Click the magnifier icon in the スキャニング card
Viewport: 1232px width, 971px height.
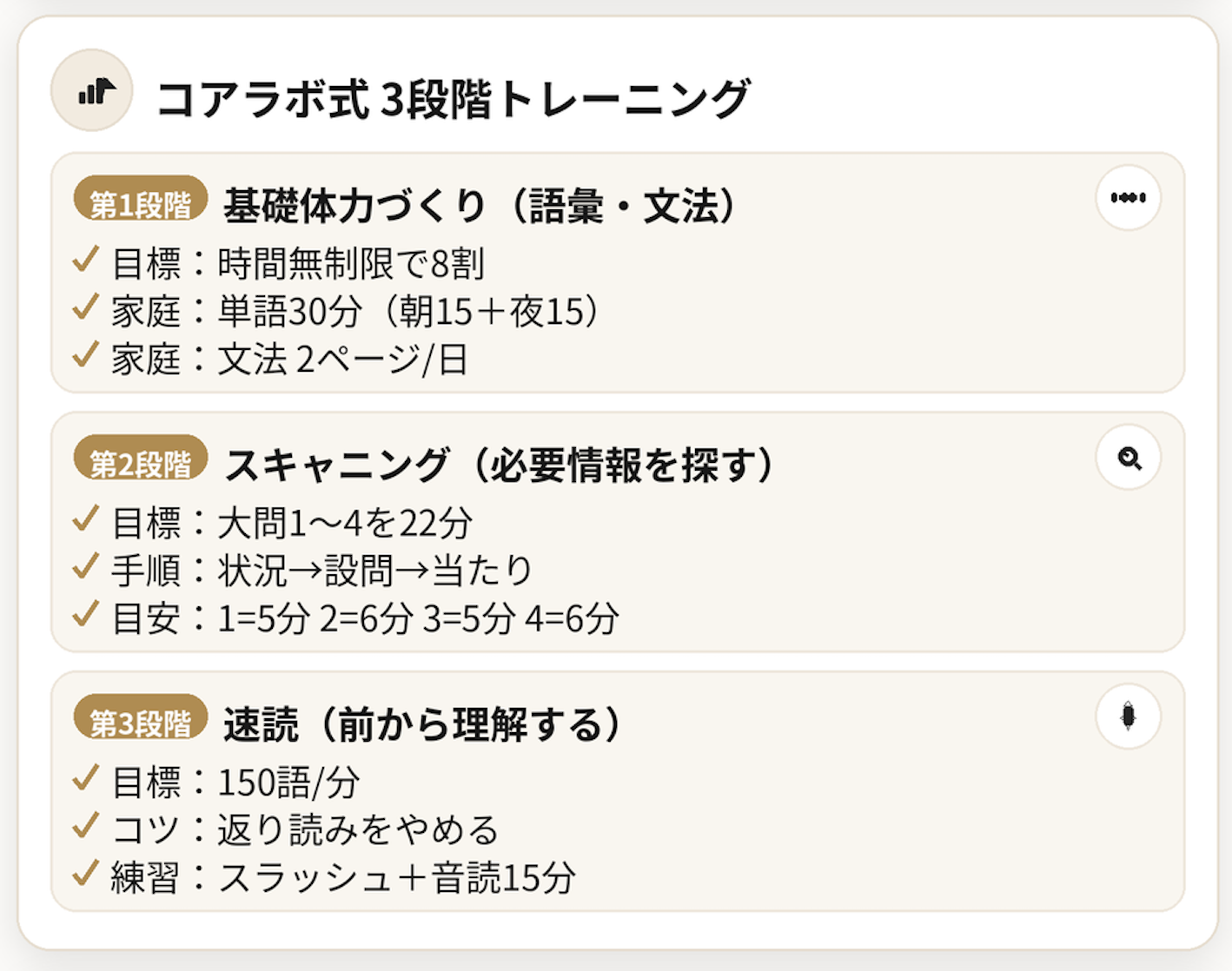coord(1128,458)
